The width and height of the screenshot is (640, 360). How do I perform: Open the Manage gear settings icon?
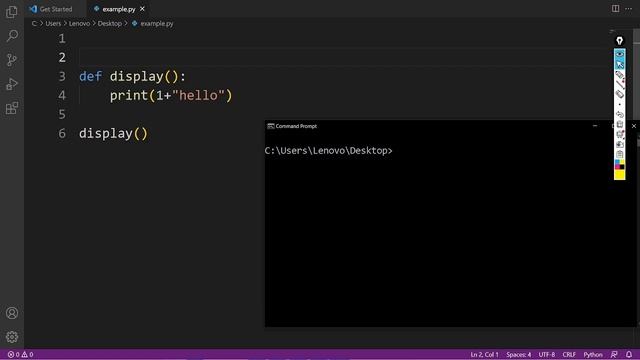tap(12, 337)
